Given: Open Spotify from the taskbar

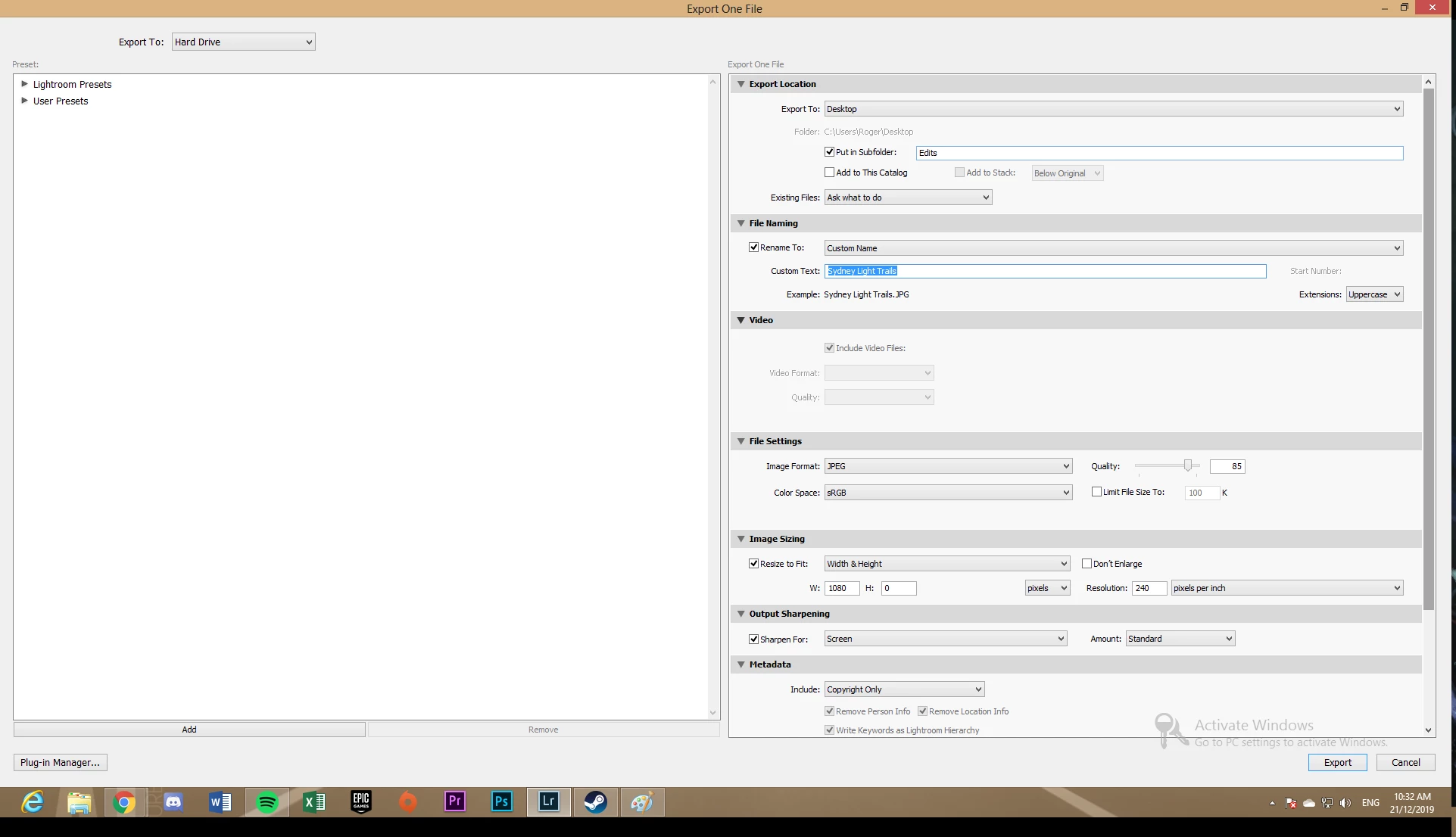Looking at the screenshot, I should 267,801.
